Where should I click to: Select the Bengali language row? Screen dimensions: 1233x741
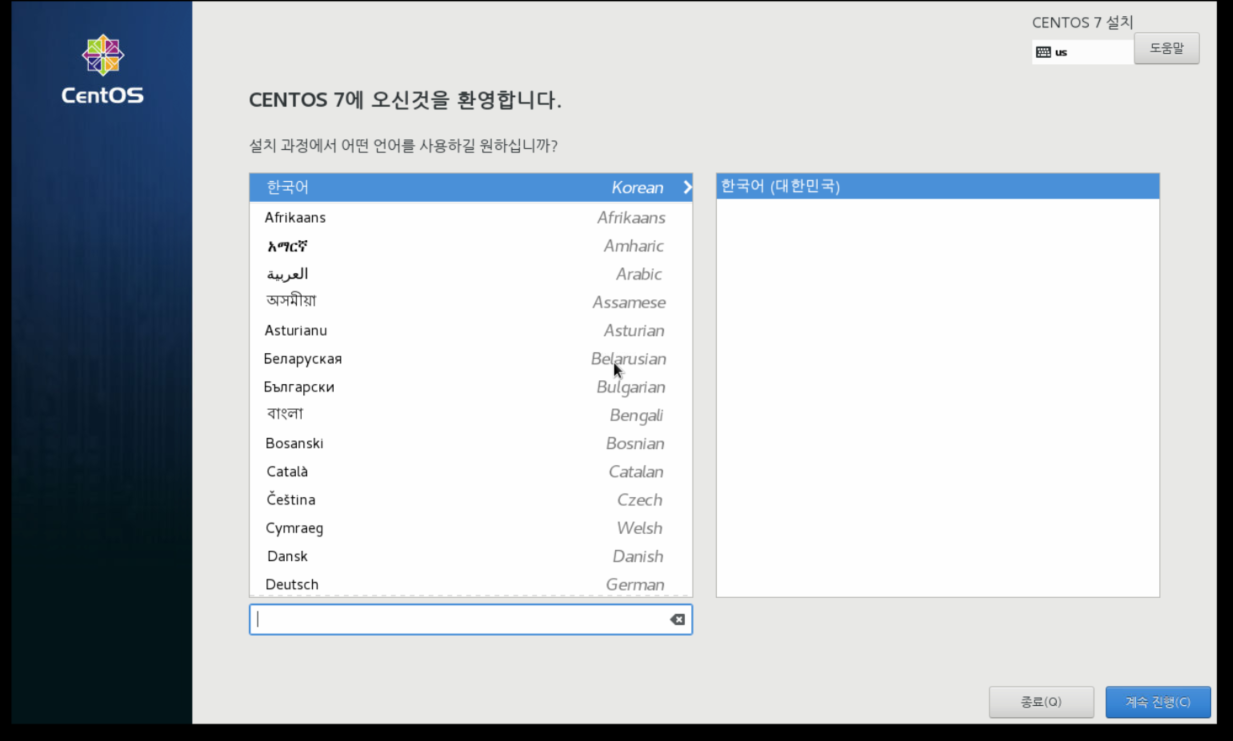click(471, 415)
